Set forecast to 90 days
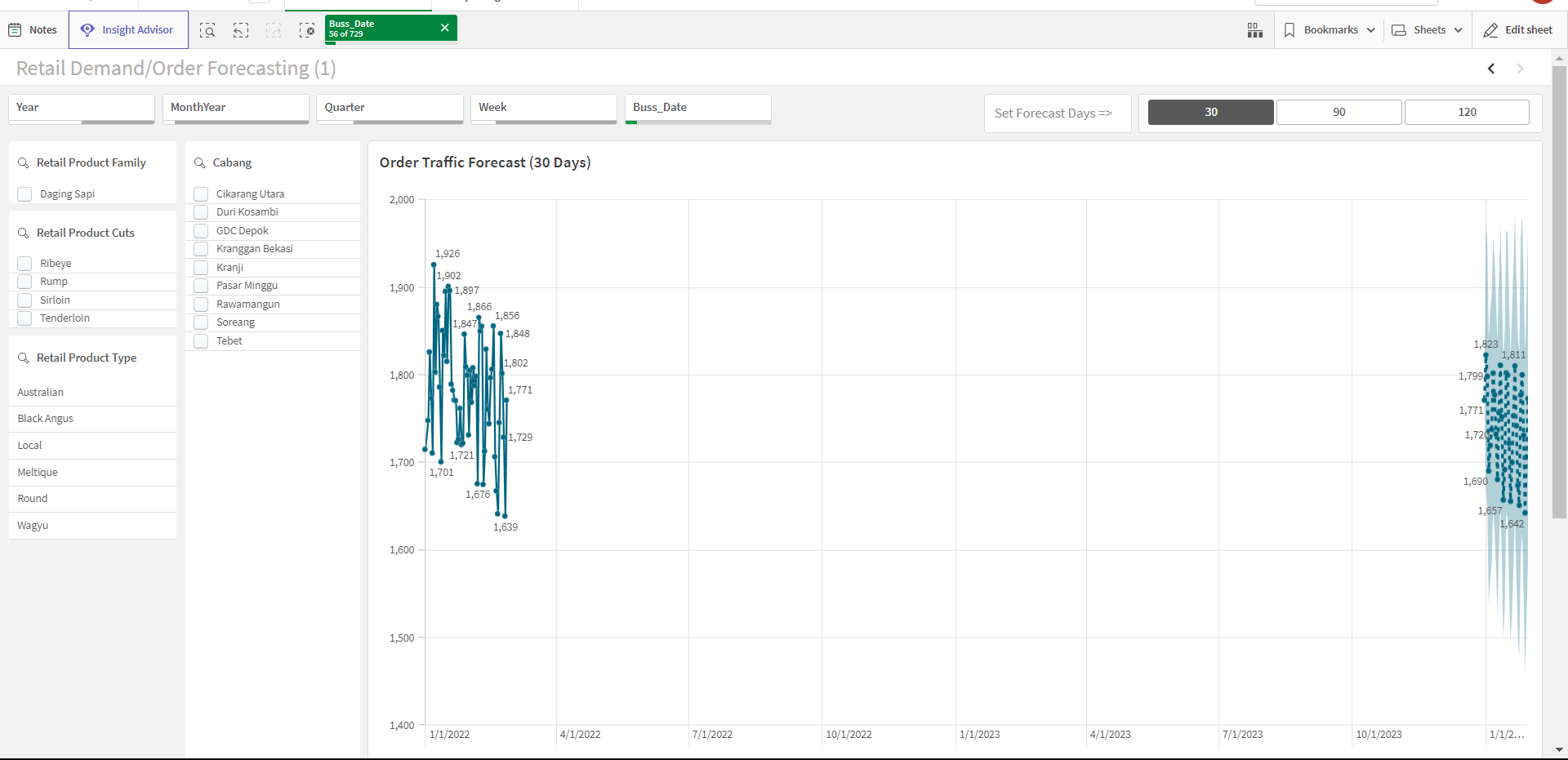1568x760 pixels. tap(1339, 112)
